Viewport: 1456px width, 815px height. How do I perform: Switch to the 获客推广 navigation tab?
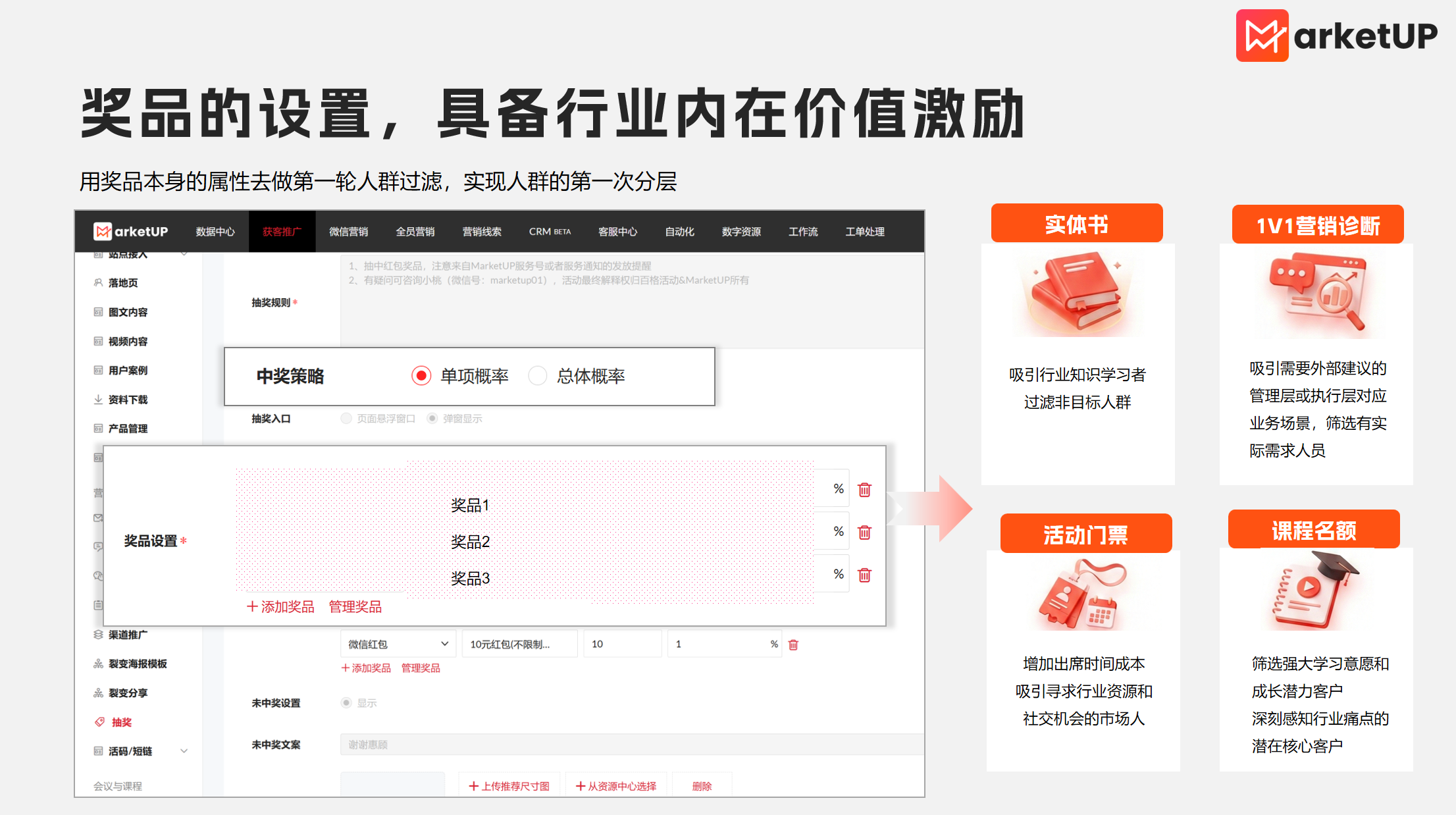coord(282,231)
